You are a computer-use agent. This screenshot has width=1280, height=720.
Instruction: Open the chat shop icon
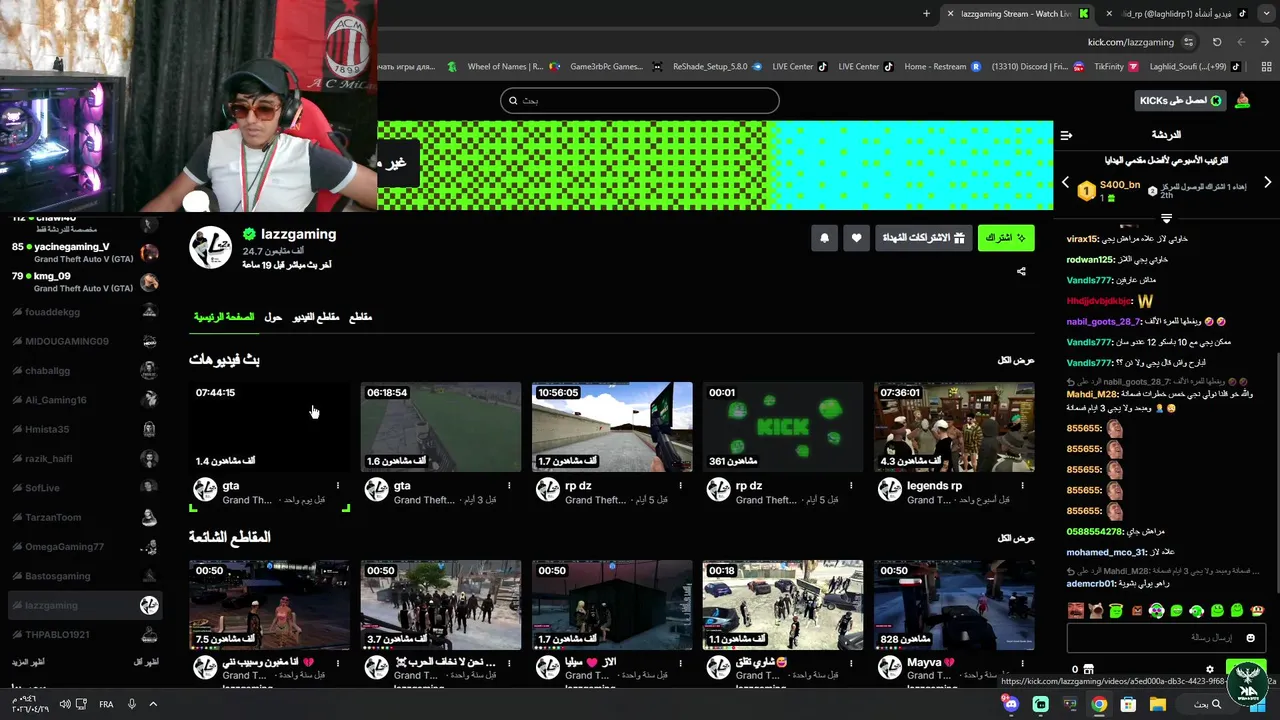1088,669
